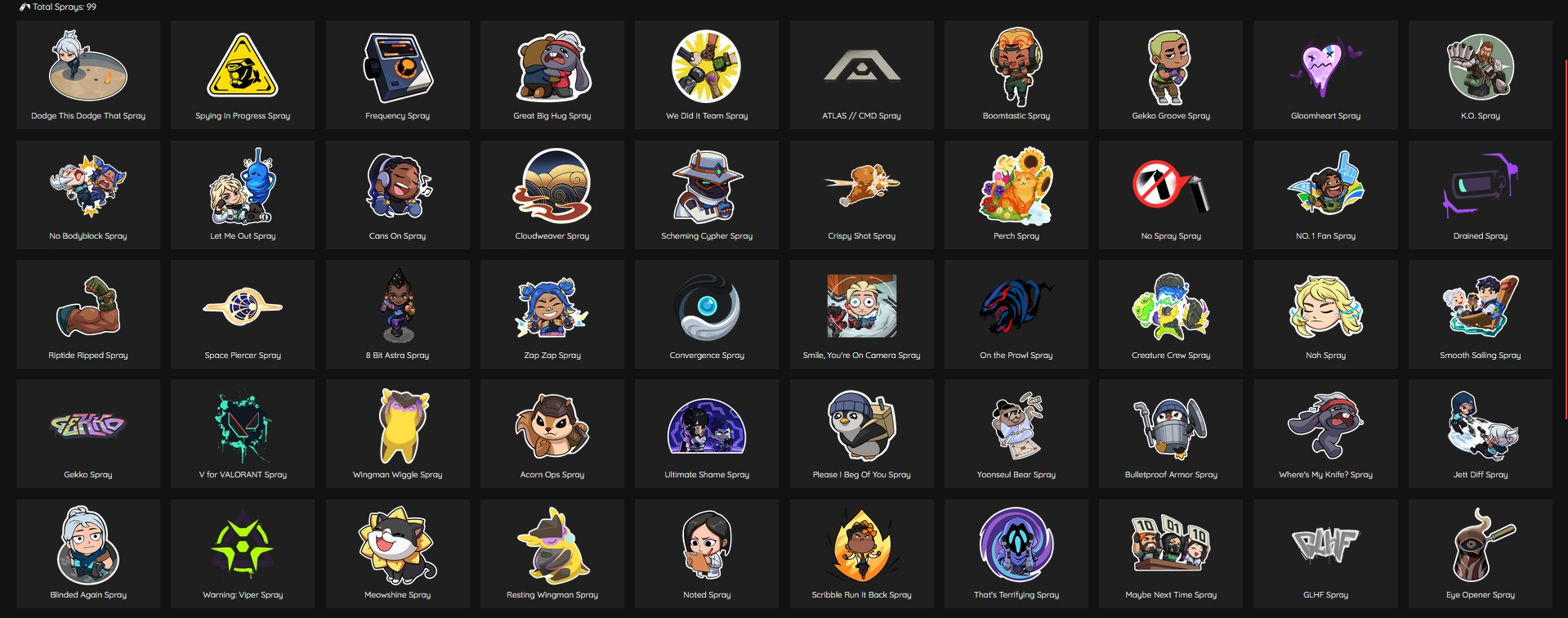The width and height of the screenshot is (1568, 618).
Task: Click the Dodge This Dodge That Spray label
Action: pos(88,116)
